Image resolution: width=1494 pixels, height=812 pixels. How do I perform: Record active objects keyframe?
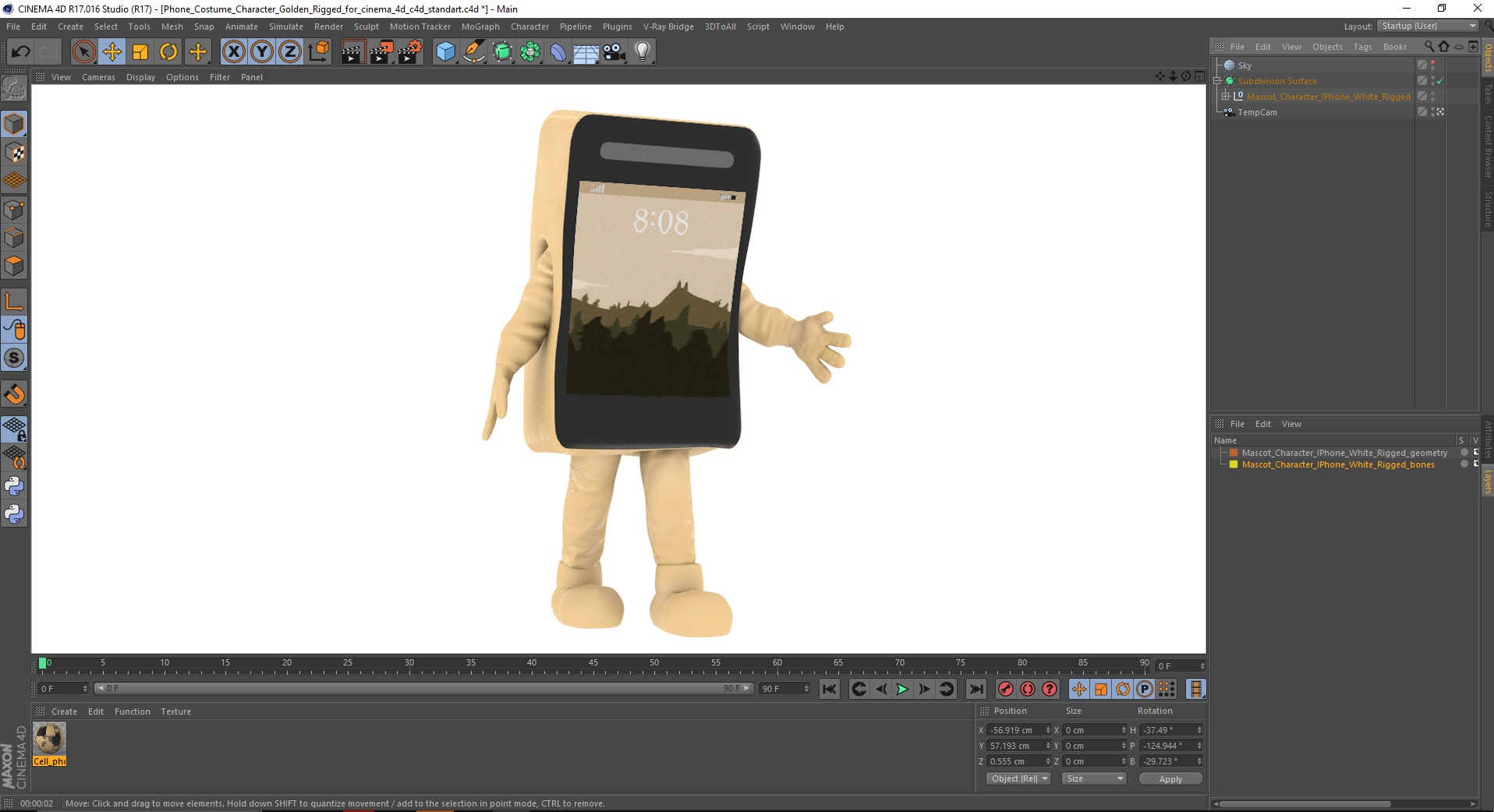click(x=1006, y=689)
